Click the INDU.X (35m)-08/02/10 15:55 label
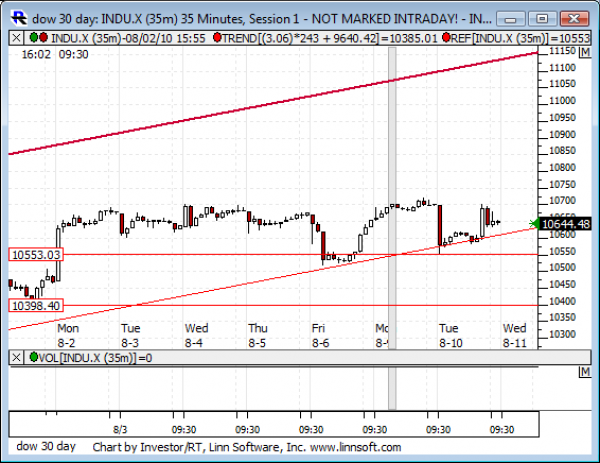 tap(128, 38)
